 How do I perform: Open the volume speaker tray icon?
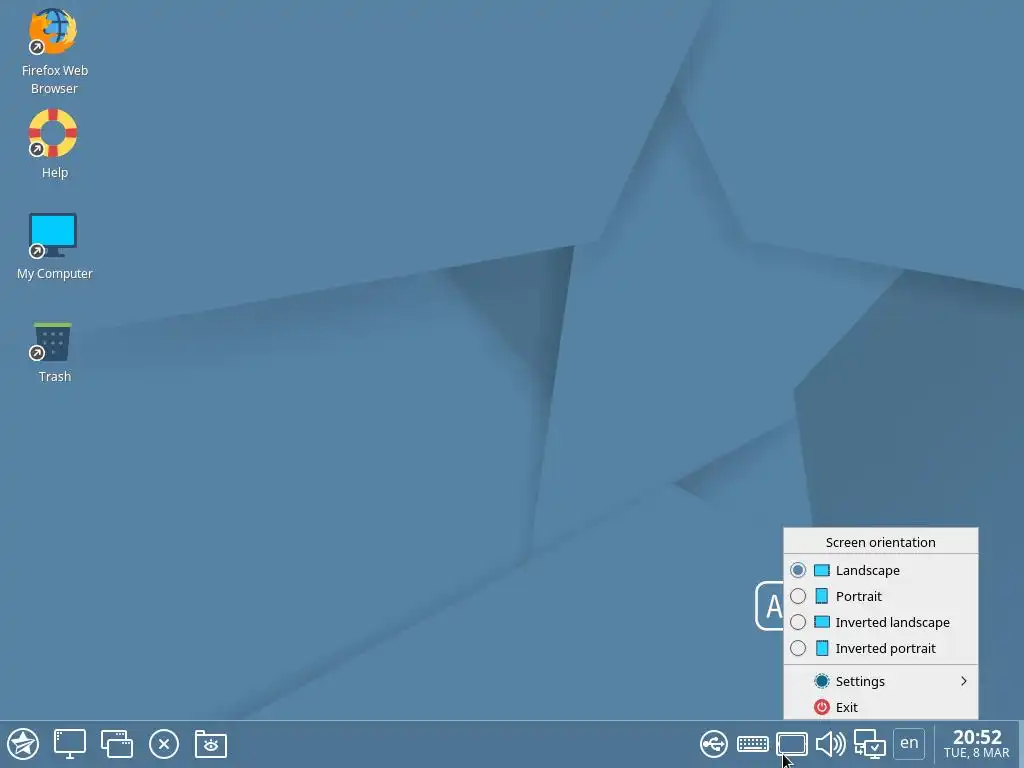coord(831,744)
